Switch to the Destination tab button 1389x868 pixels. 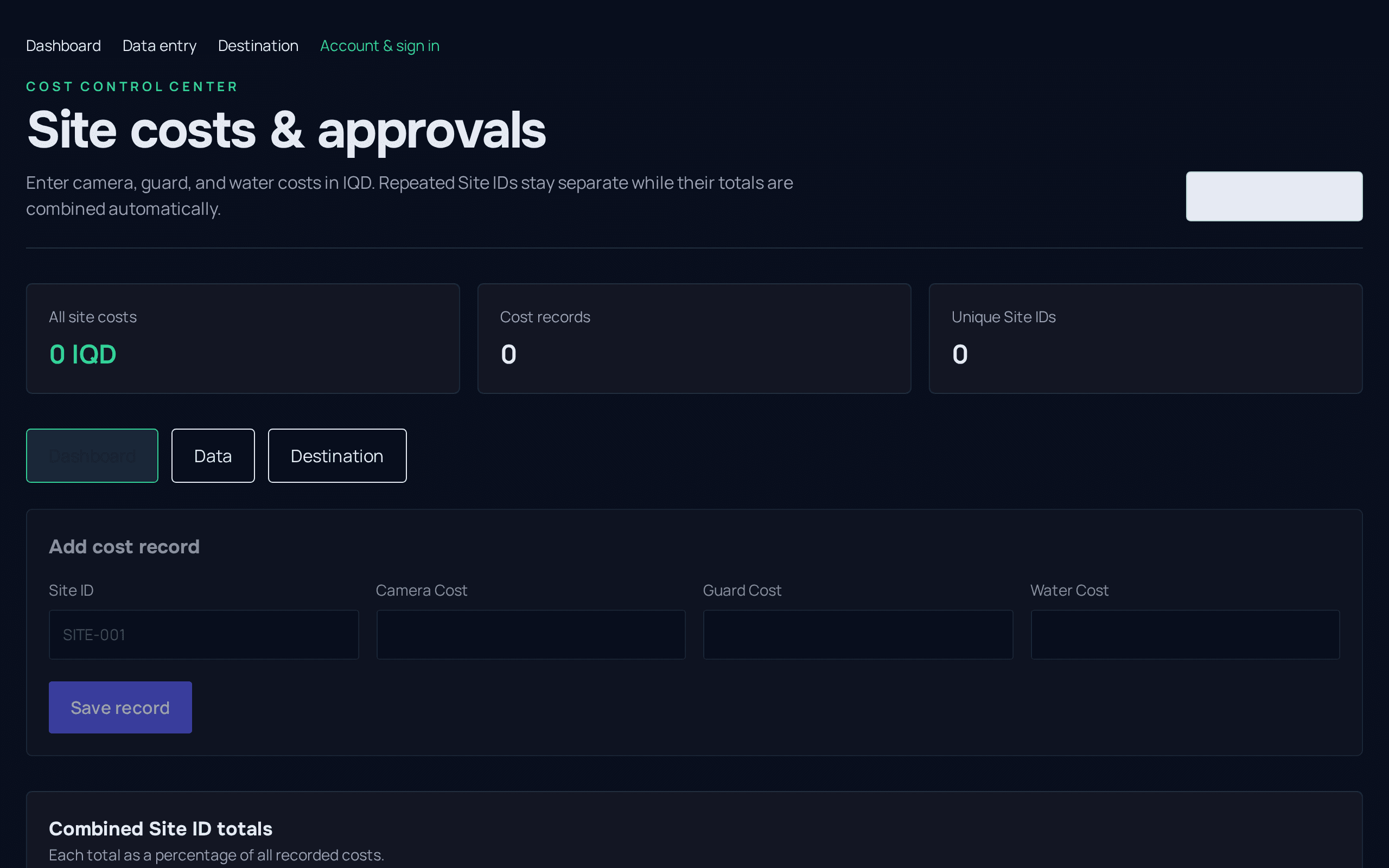tap(337, 456)
